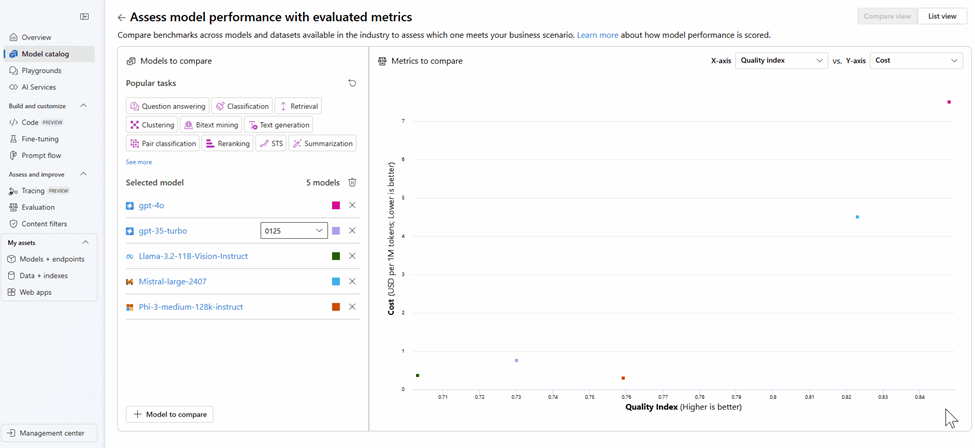Open the Mistral-large-2407 model link
The image size is (975, 448).
(172, 282)
